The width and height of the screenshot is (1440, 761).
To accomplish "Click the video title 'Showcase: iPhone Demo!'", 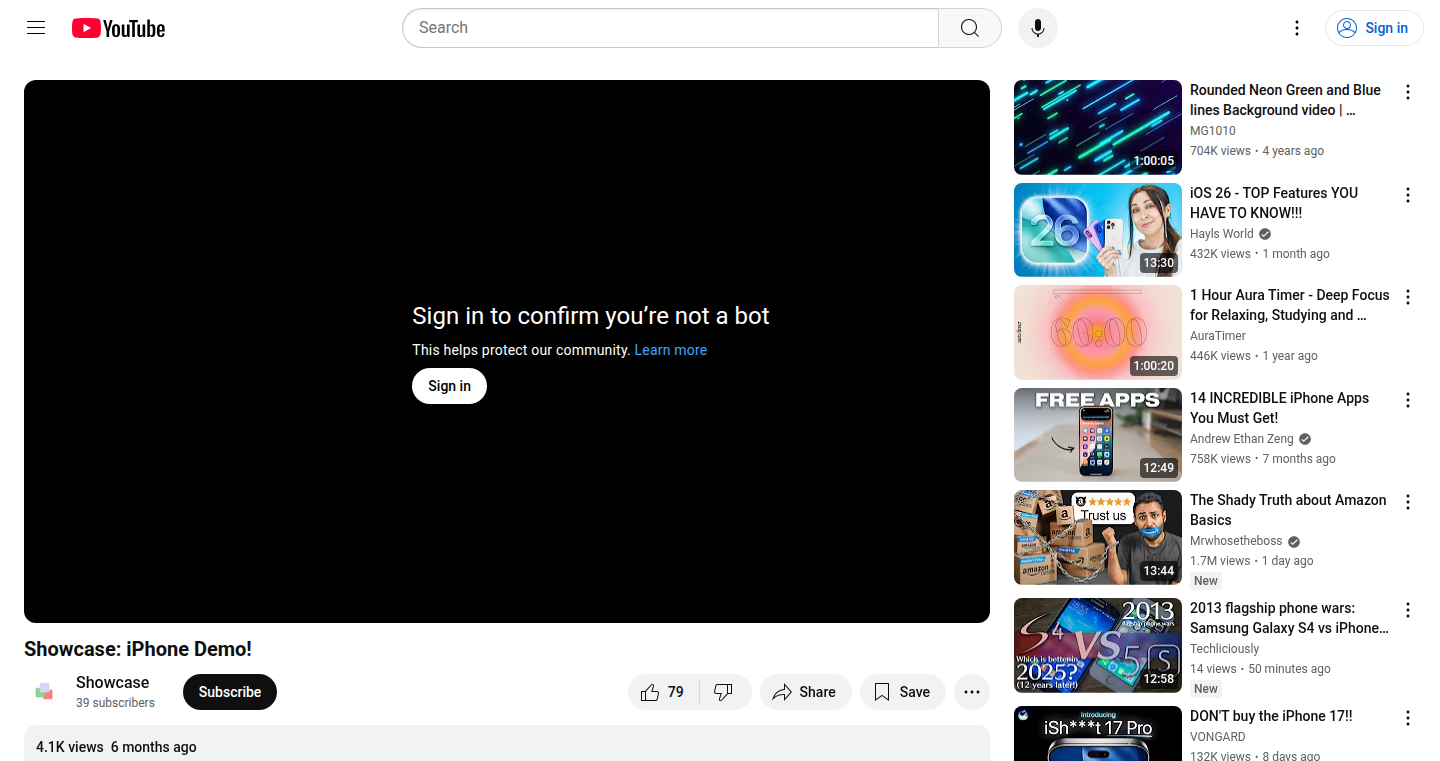I will (138, 649).
